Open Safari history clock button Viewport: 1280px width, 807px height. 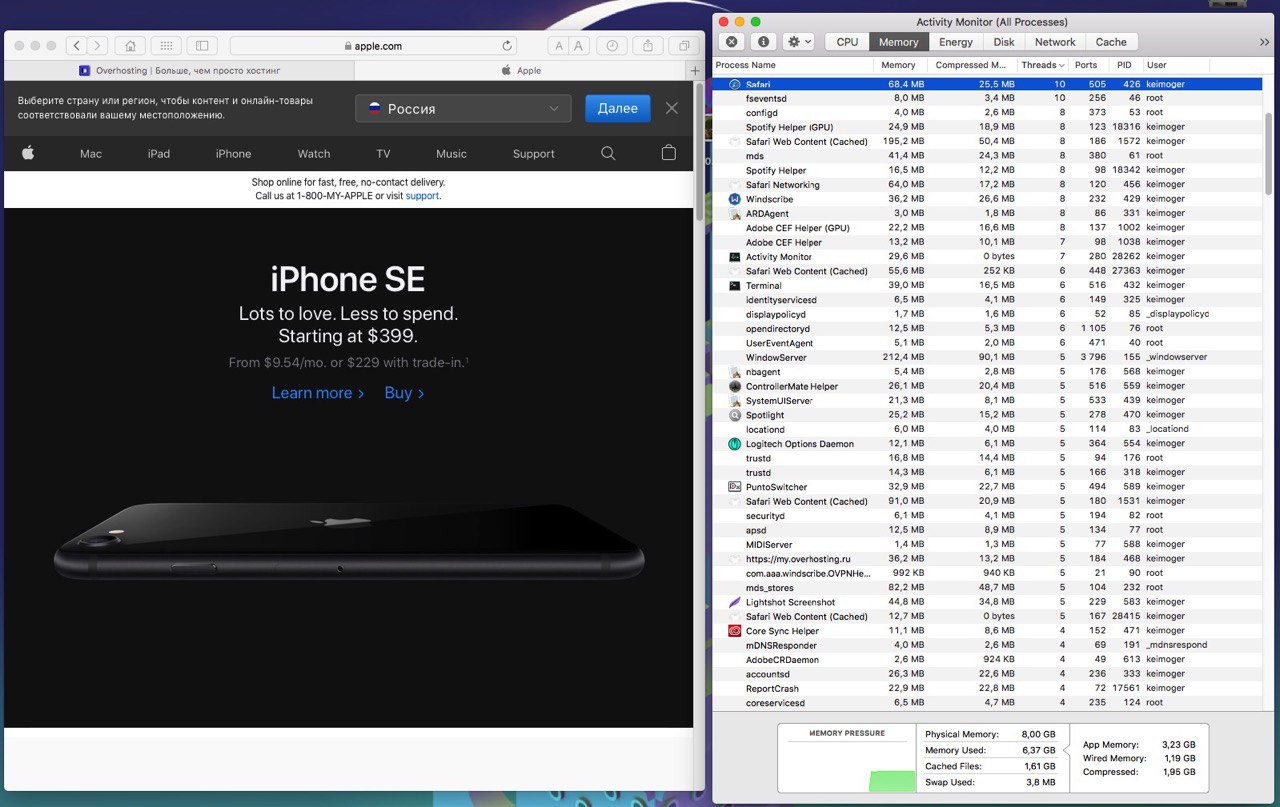[x=612, y=45]
